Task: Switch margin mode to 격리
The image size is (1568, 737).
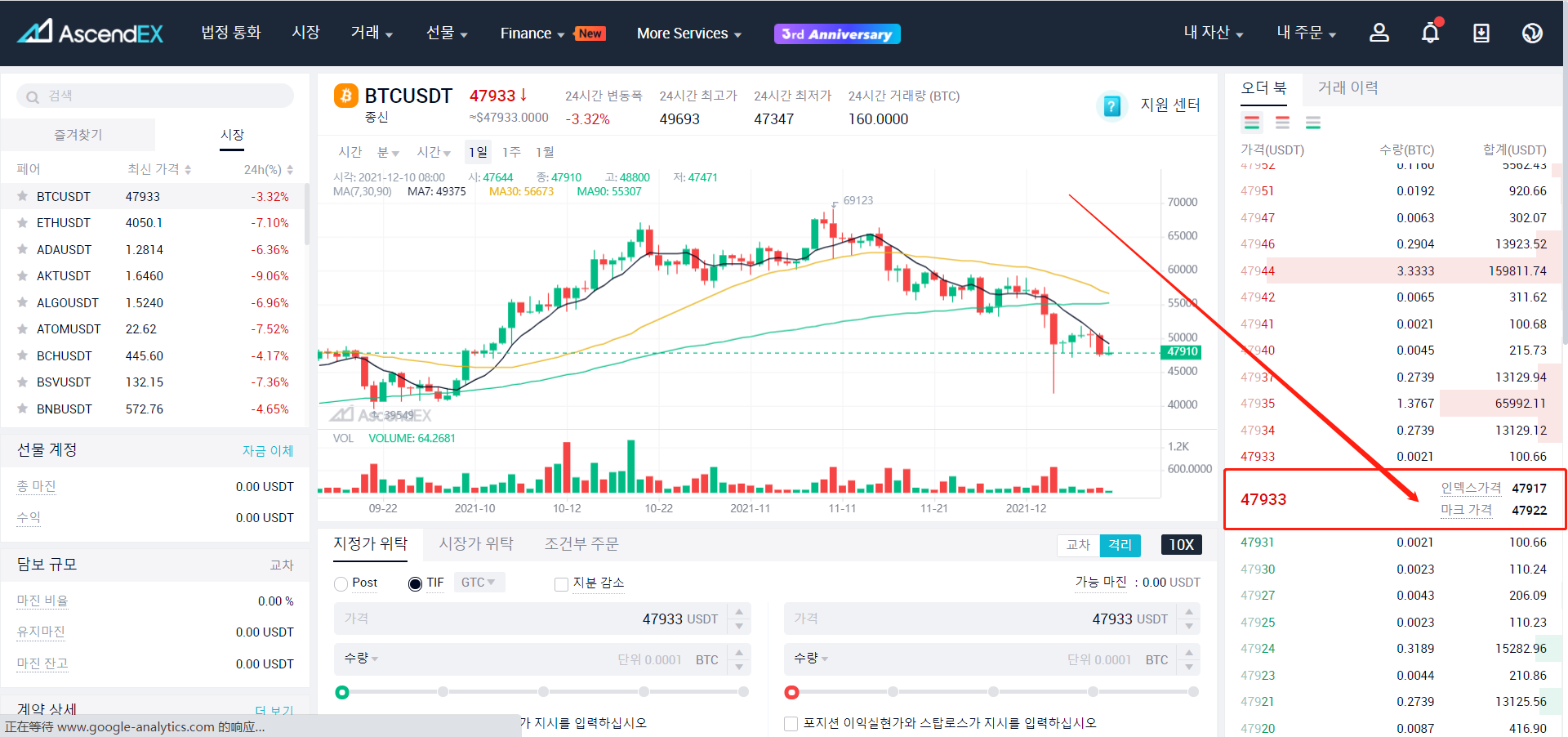Action: click(1120, 545)
